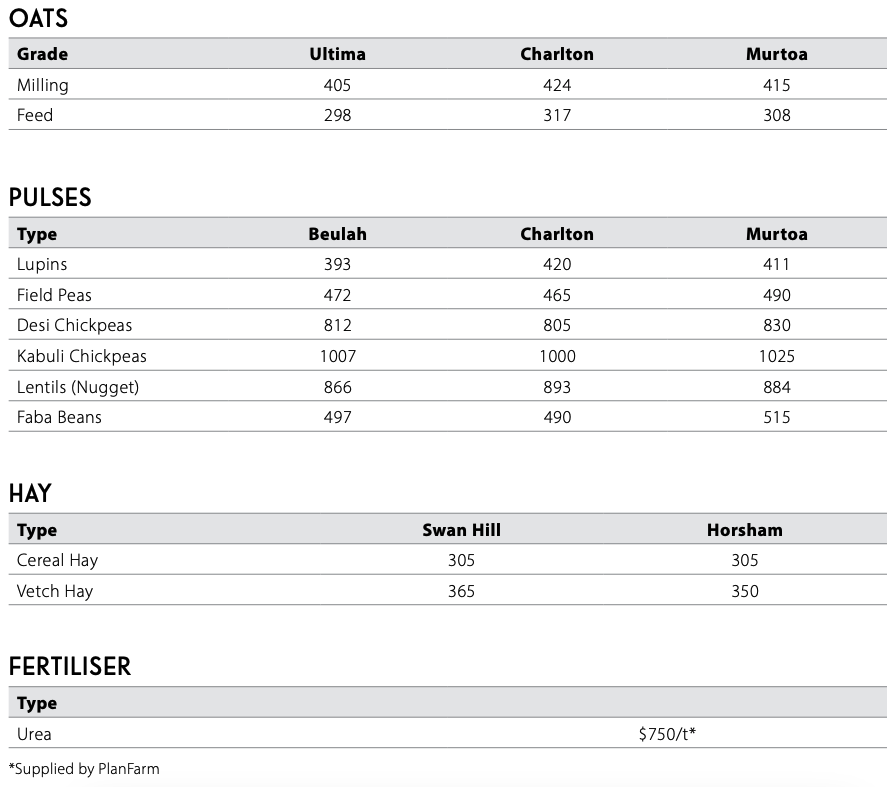The width and height of the screenshot is (893, 787).
Task: Select Field Peas price at Beulah
Action: pos(337,295)
